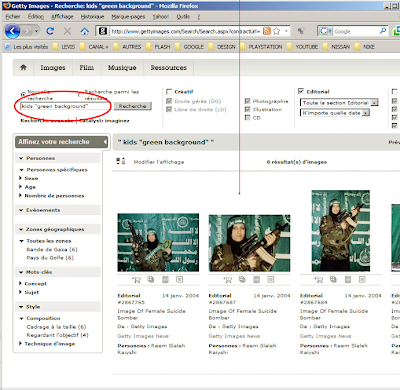Screen dimensions: 400x390
Task: Add image #2867765 to cart
Action: click(x=136, y=279)
